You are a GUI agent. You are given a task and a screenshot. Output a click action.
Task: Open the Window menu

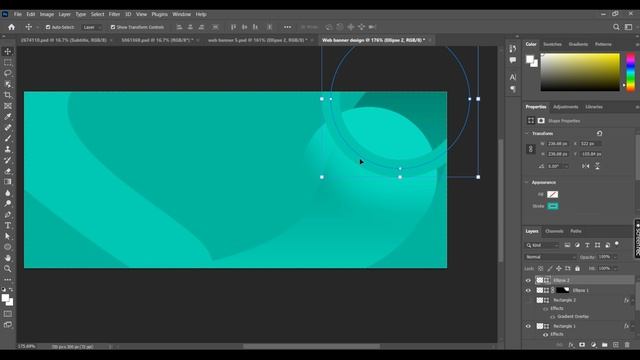click(182, 14)
